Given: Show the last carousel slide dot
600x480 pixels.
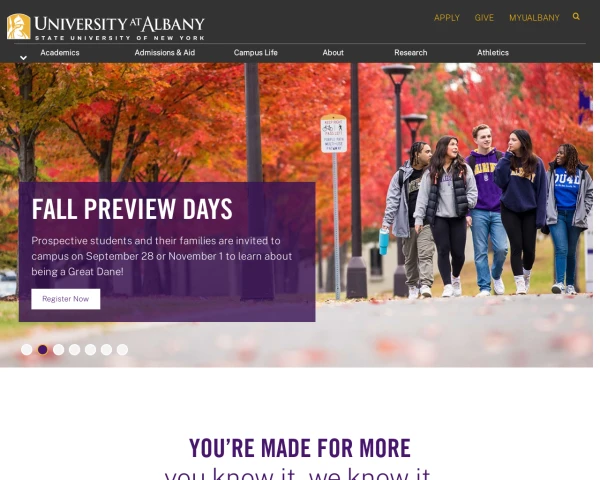Looking at the screenshot, I should click(122, 349).
